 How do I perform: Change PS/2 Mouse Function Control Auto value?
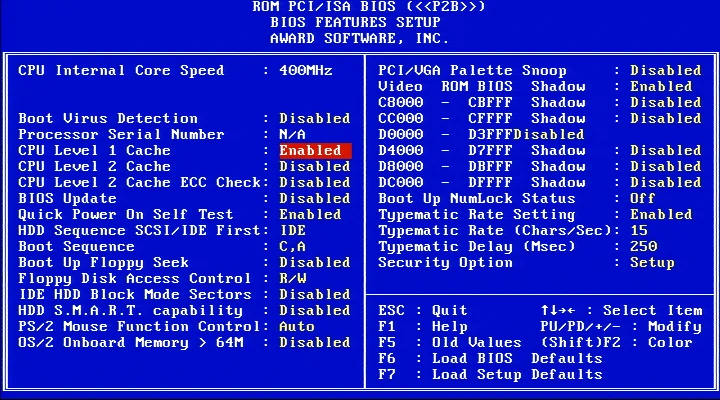tap(297, 327)
